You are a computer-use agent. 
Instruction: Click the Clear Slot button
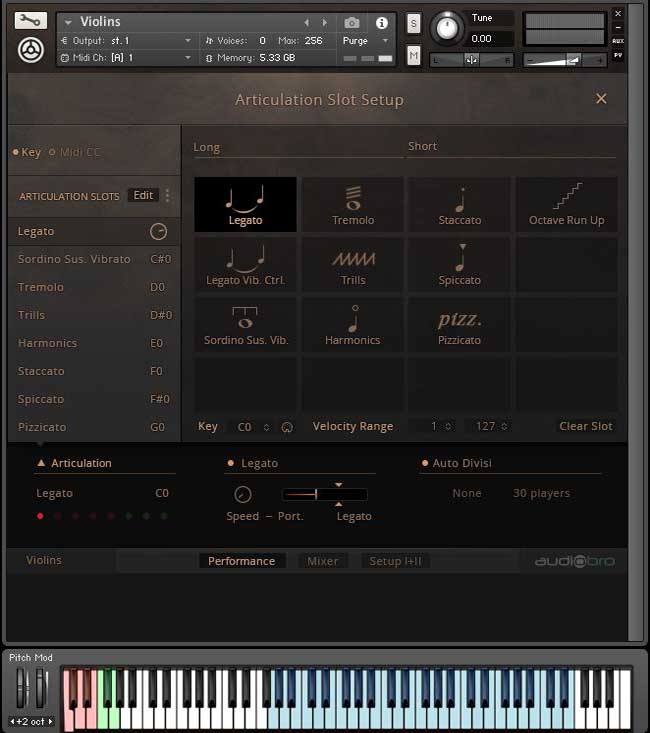point(586,426)
